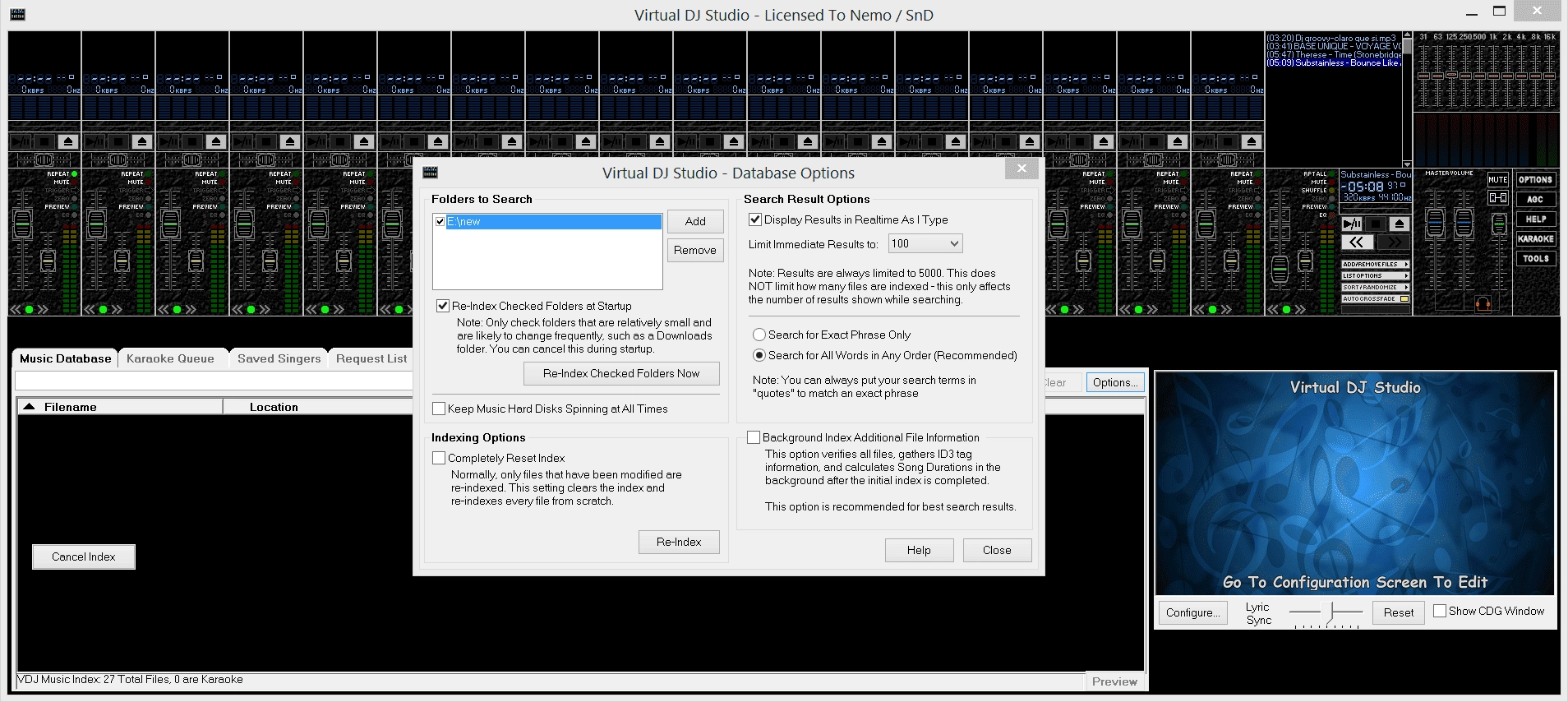Click the sort triangle on the Filename column

coord(29,407)
